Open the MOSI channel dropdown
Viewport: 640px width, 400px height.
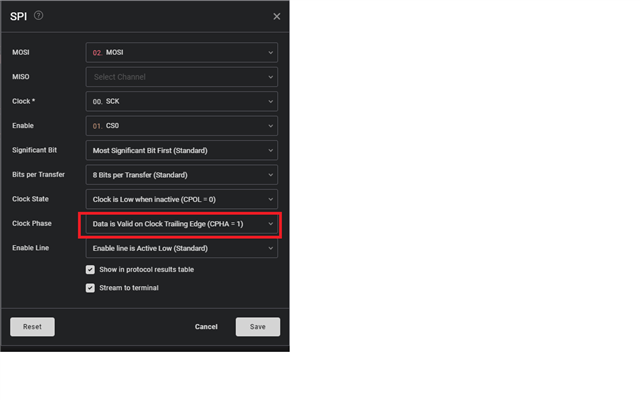181,52
